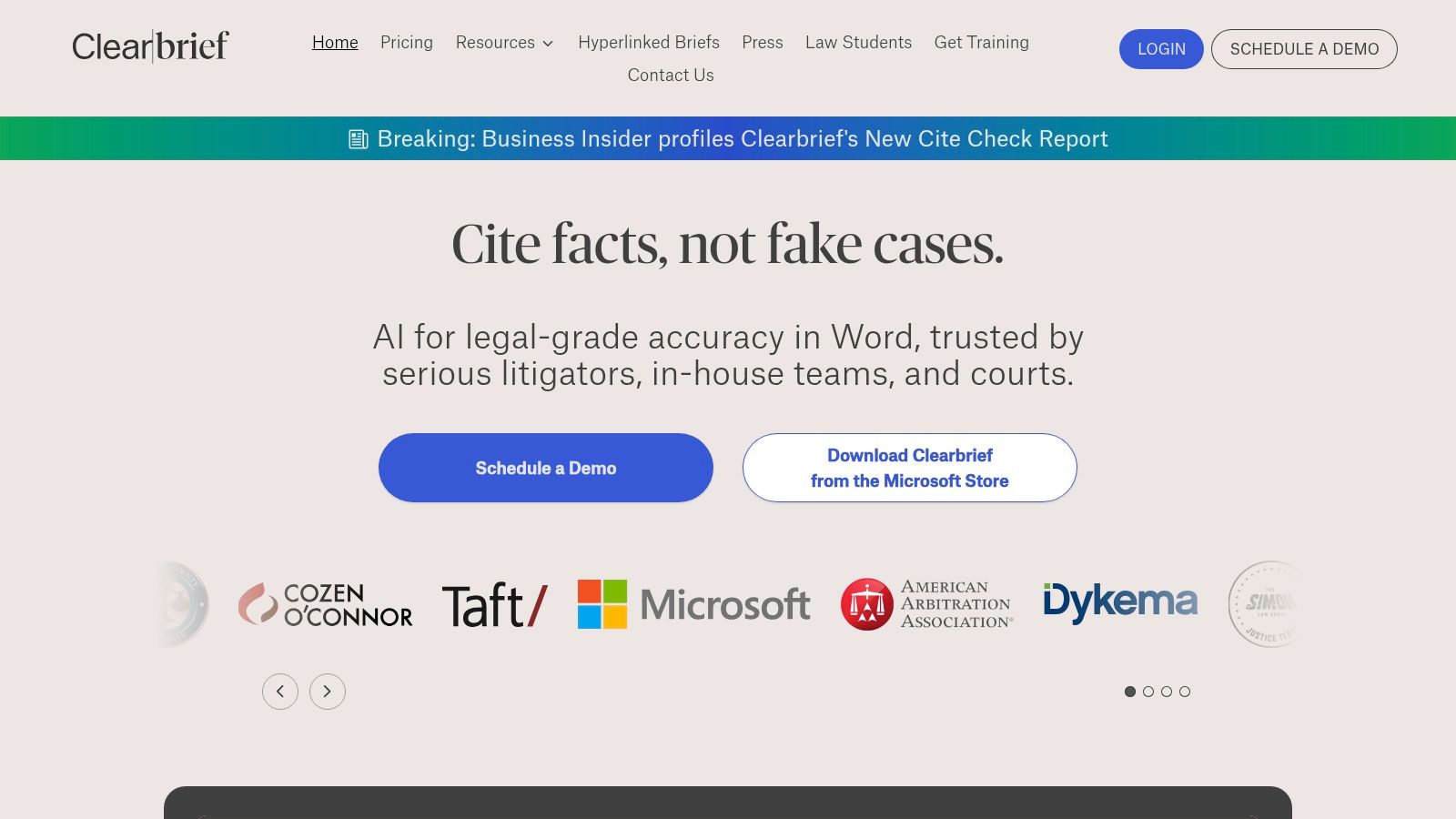Click the newspaper icon in the breaking news banner
This screenshot has height=819, width=1456.
tap(359, 138)
